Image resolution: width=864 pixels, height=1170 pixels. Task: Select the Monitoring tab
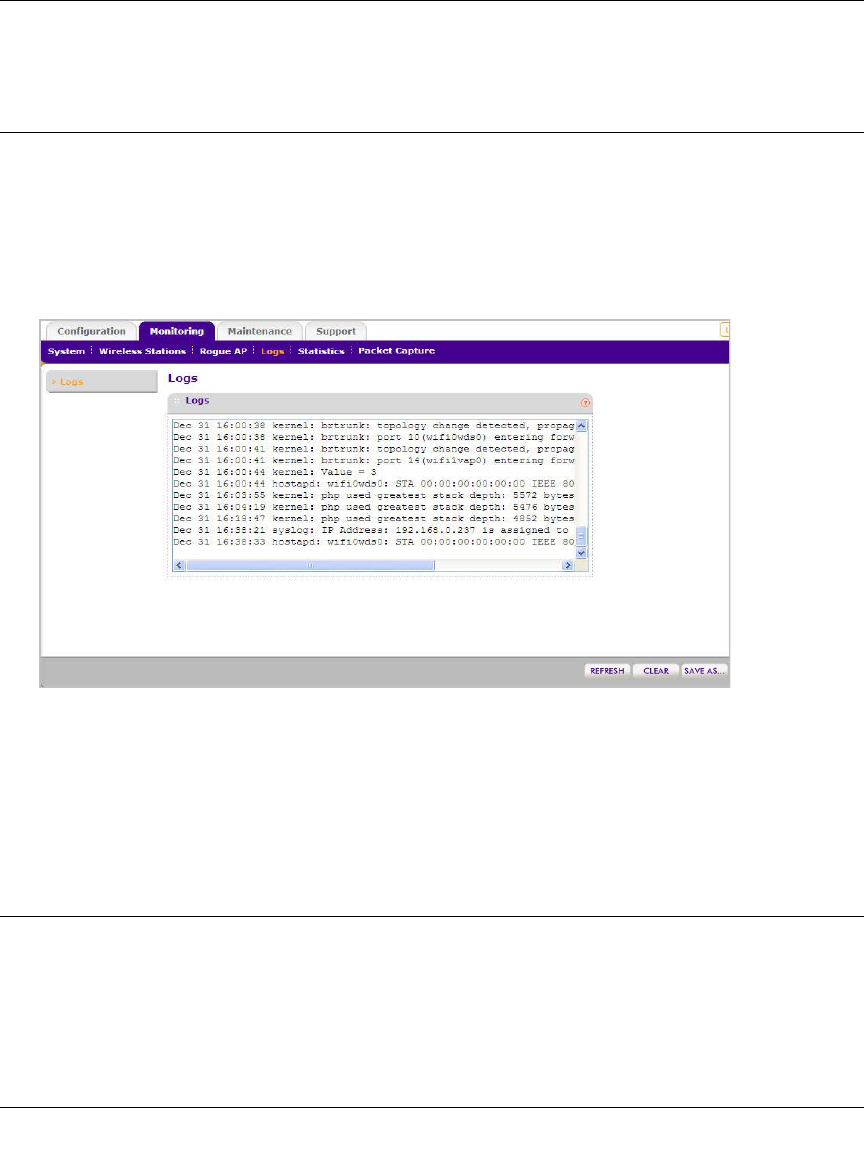pos(177,331)
